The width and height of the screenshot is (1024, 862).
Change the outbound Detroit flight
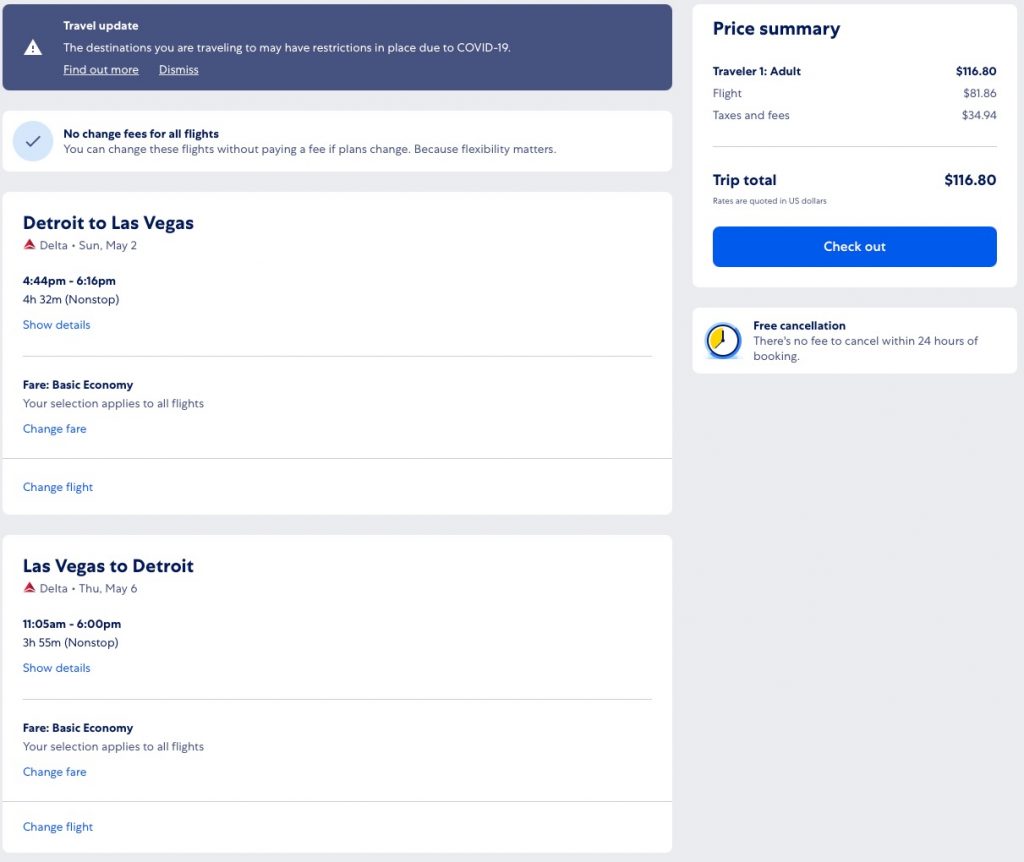(x=58, y=487)
